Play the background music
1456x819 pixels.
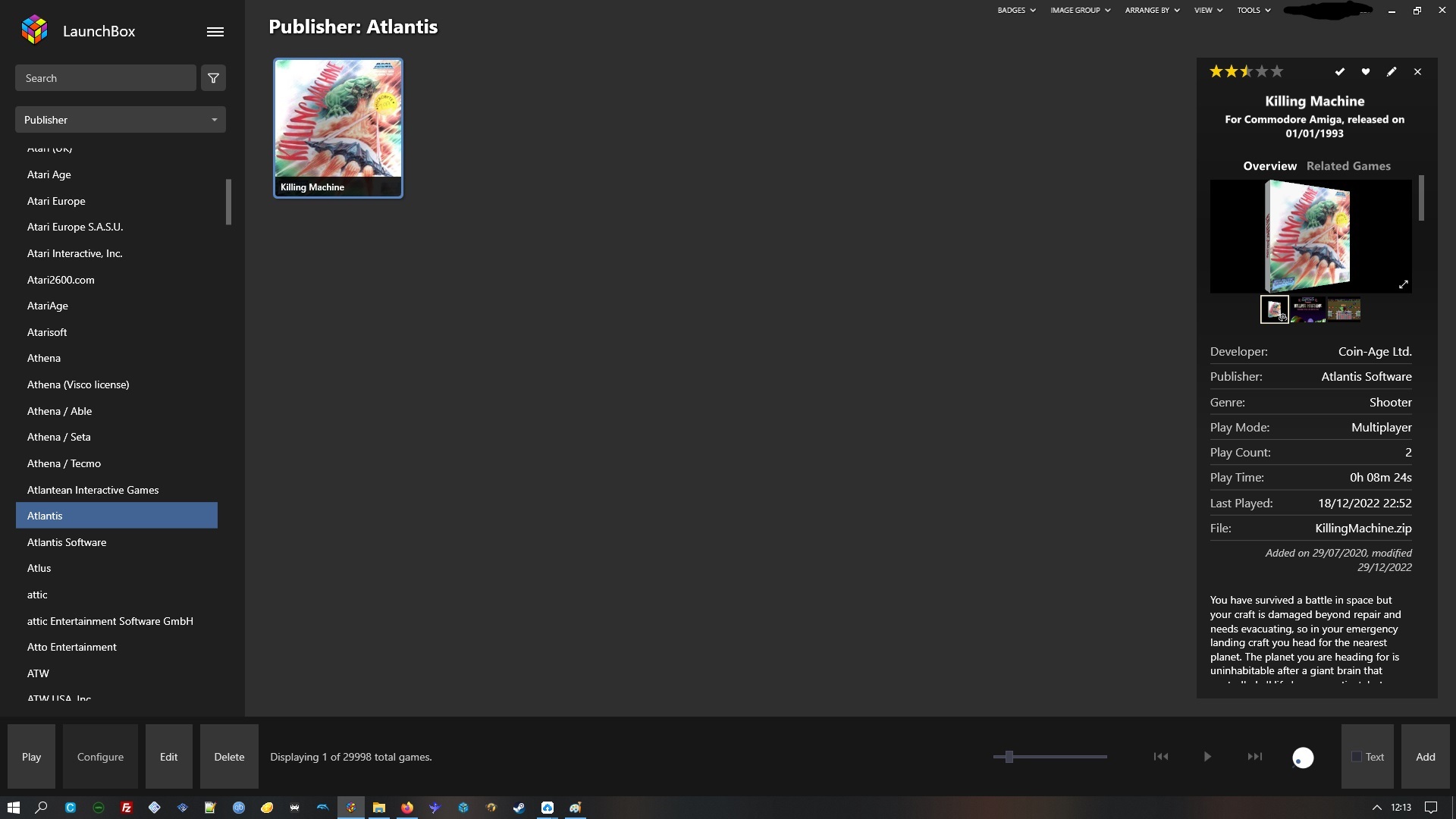[1207, 757]
